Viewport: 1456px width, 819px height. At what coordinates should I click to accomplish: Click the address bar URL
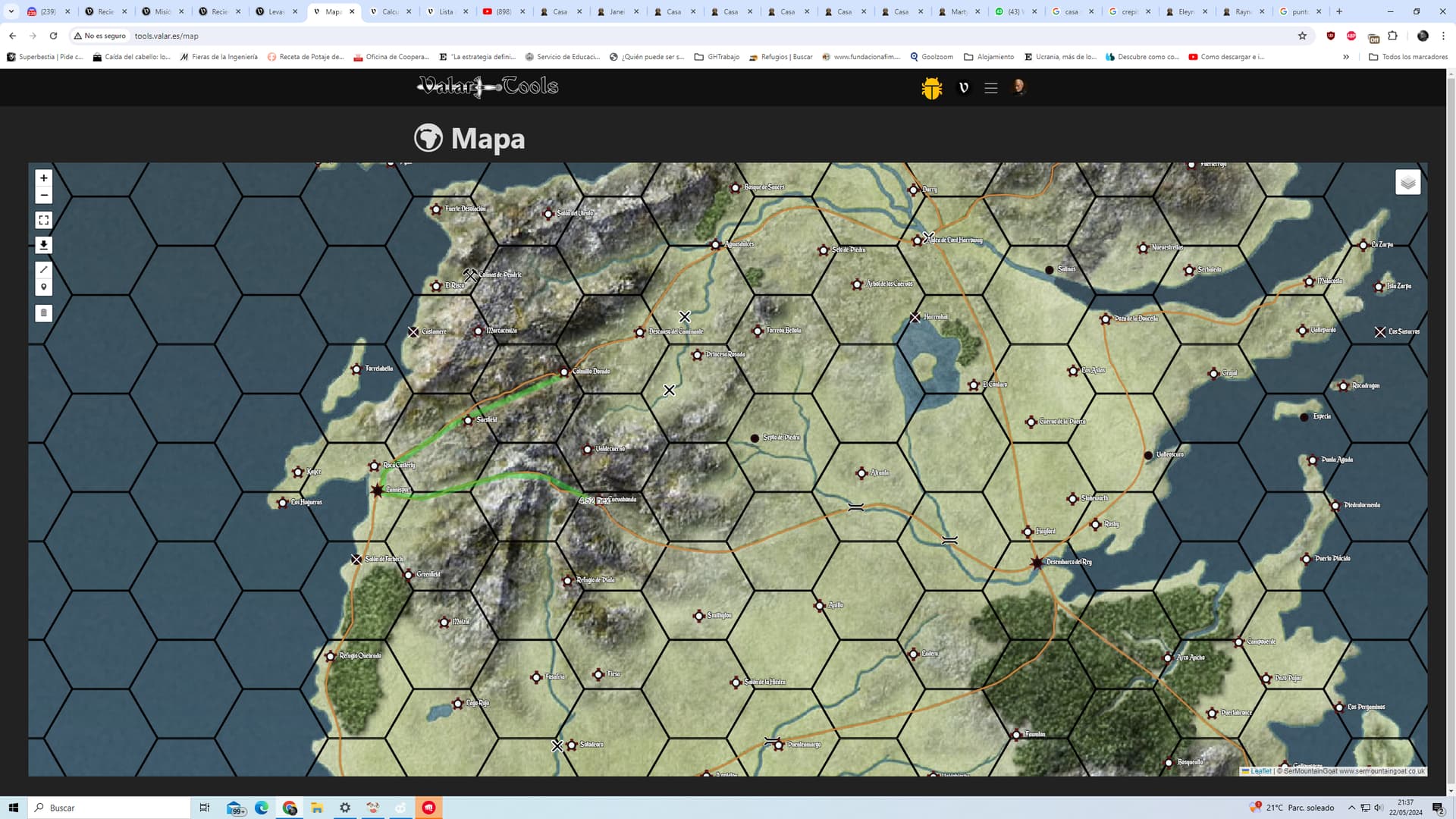[167, 36]
